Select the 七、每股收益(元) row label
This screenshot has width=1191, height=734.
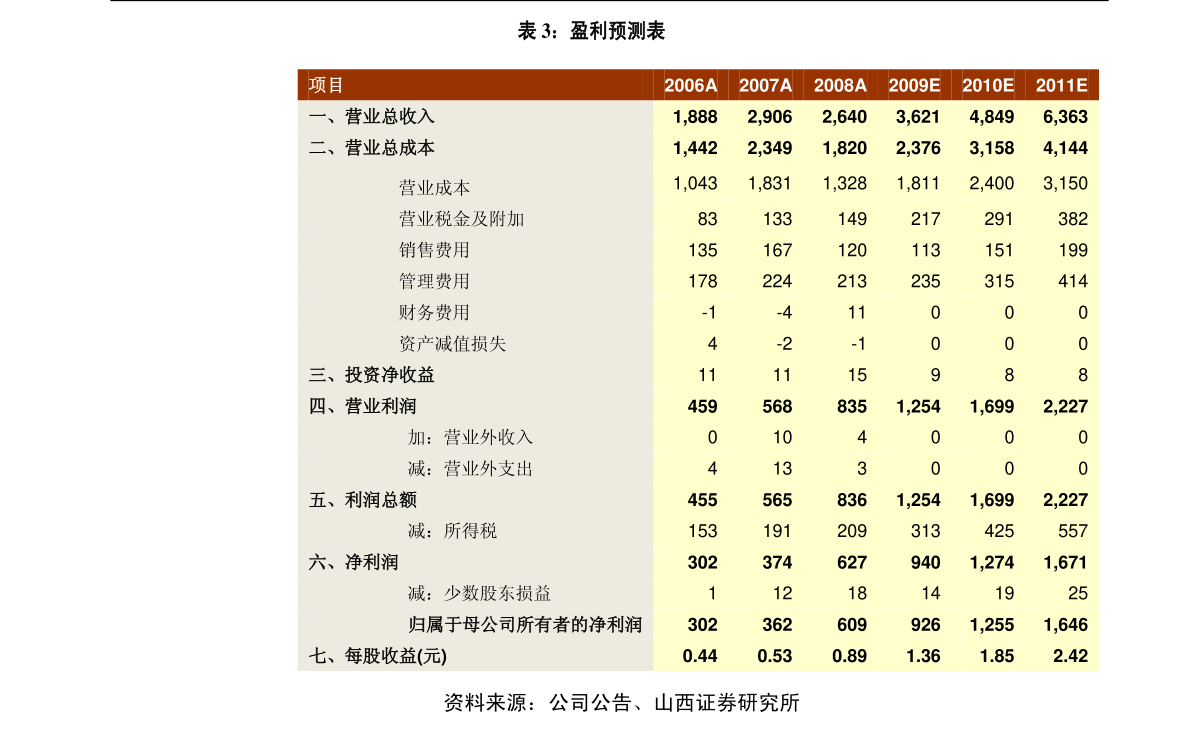(x=377, y=656)
